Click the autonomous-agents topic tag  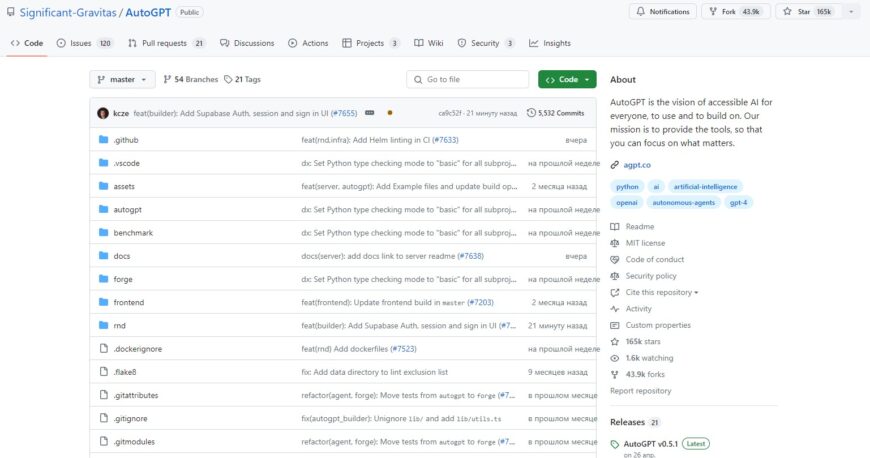click(684, 203)
